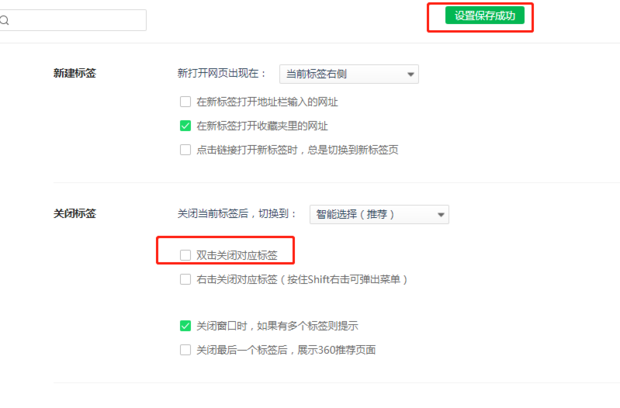Click the 新建标签 section heading

tap(75, 73)
